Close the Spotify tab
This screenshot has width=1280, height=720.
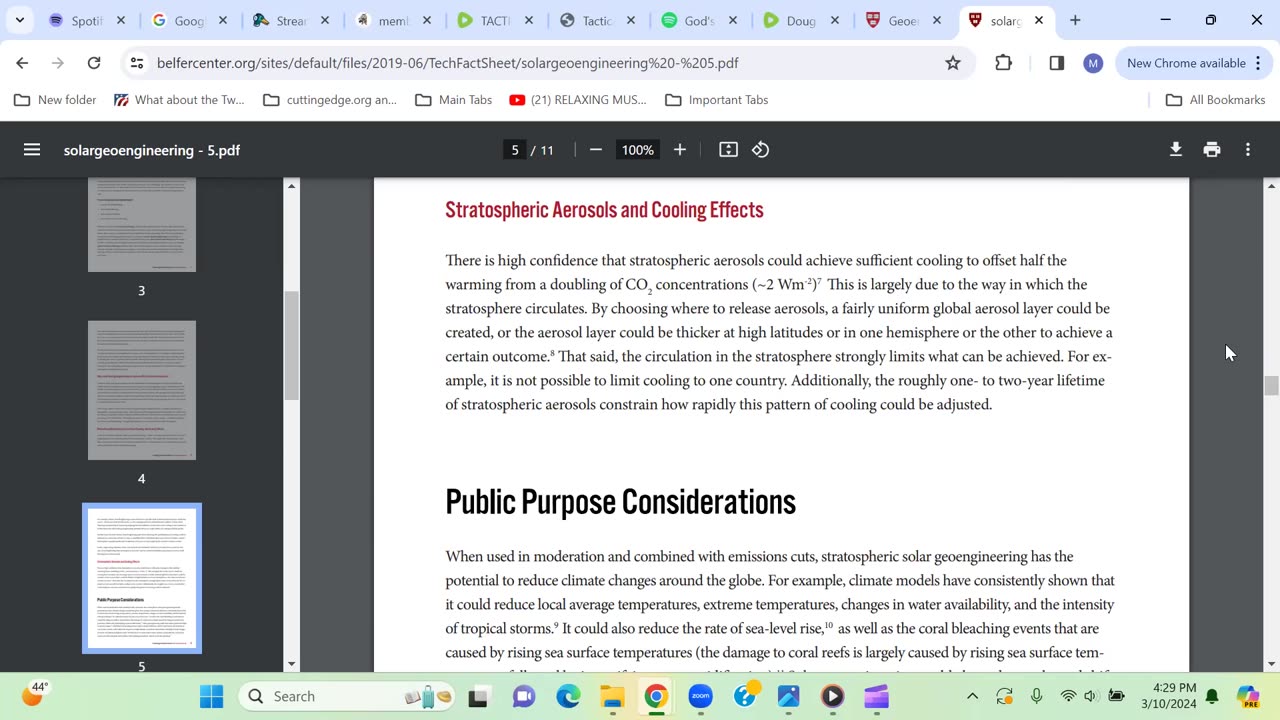[121, 20]
